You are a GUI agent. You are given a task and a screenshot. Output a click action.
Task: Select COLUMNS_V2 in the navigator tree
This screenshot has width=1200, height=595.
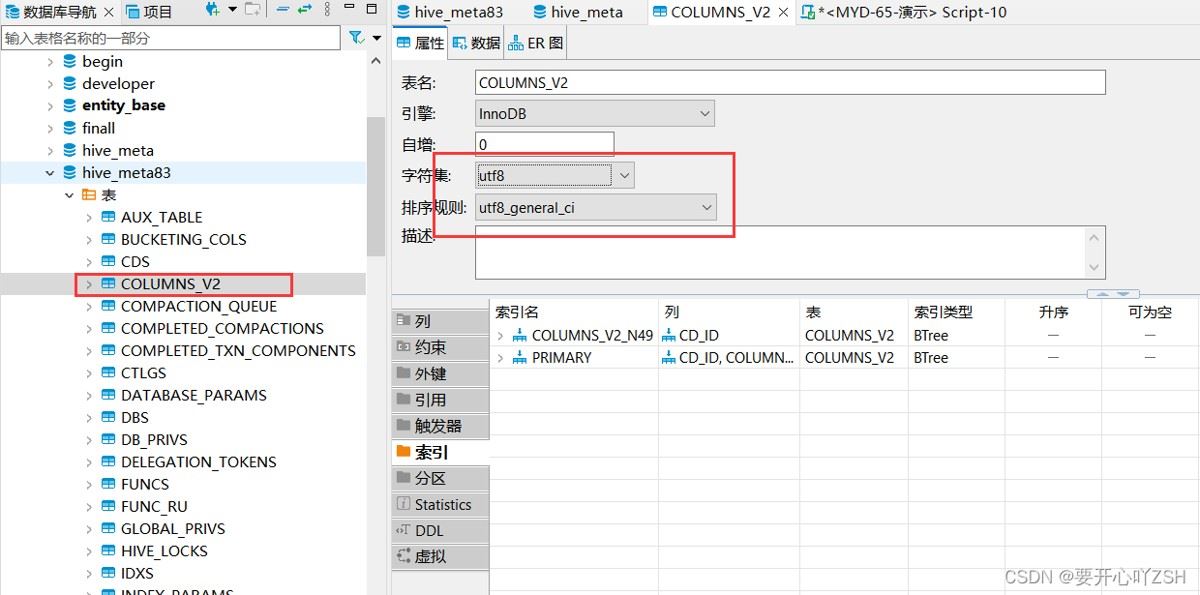pos(170,284)
